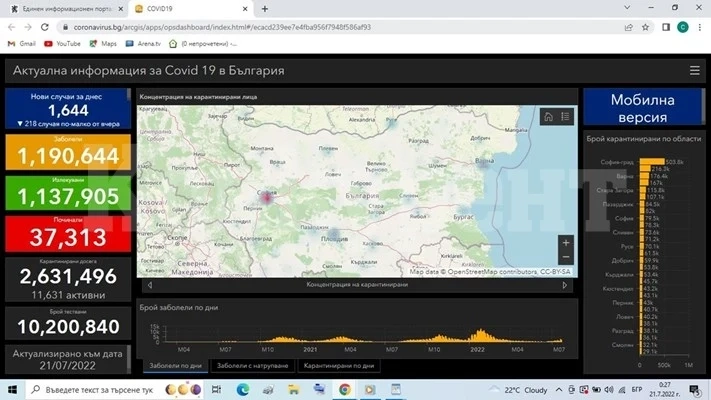Bookmark this page with the star
Viewport: 711px width, 400px height.
click(645, 27)
